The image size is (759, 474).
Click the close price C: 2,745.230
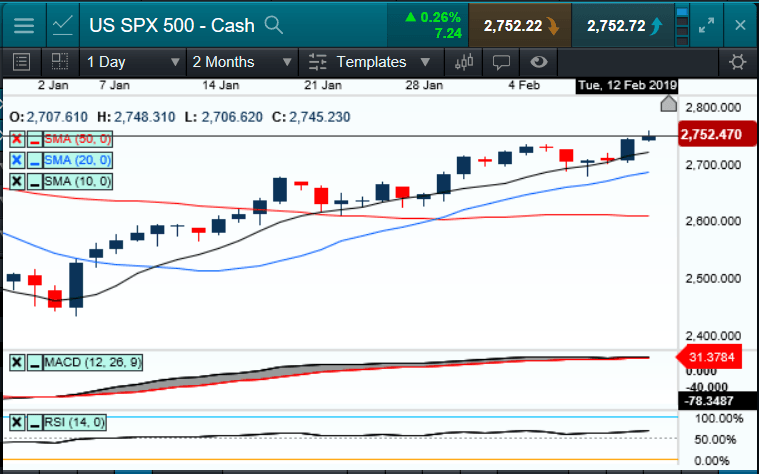[311, 117]
